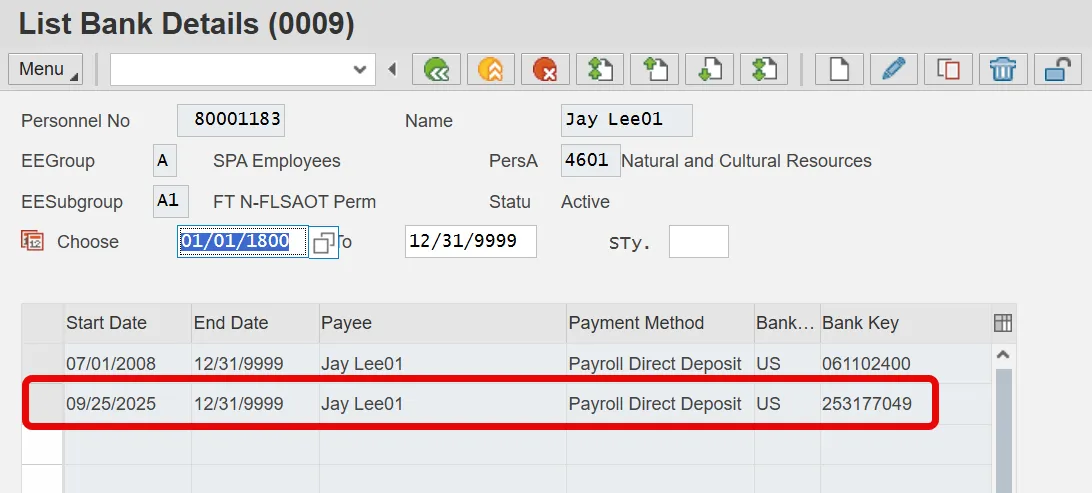Click the Payment Method column header
Image resolution: width=1092 pixels, height=493 pixels.
(x=660, y=323)
